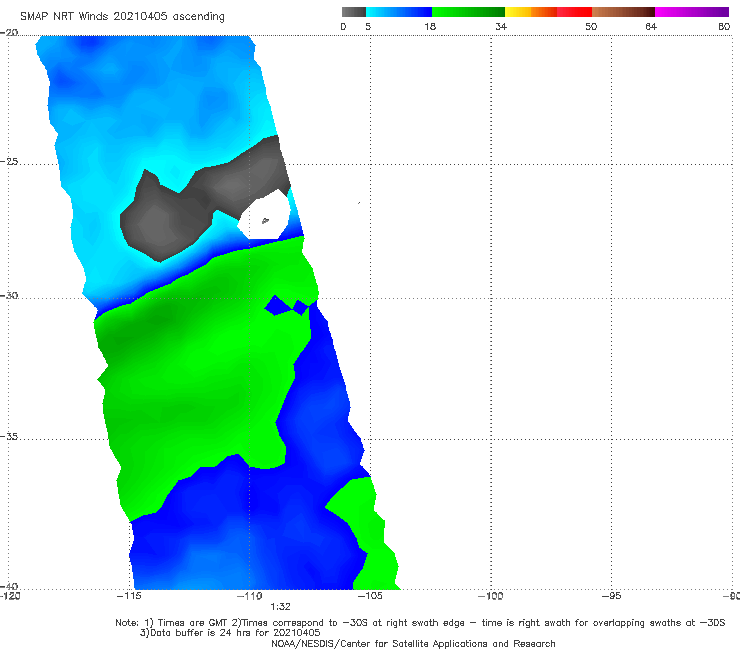
Task: Click the color bar label '64'
Action: tap(651, 26)
